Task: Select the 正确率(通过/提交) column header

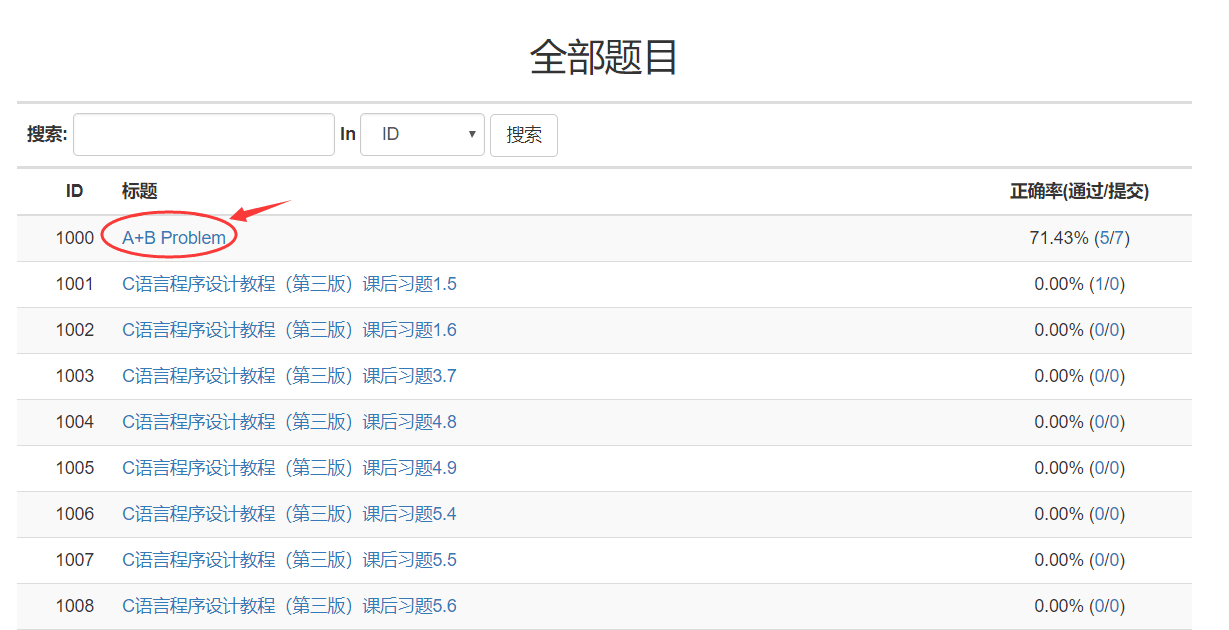Action: click(1080, 191)
